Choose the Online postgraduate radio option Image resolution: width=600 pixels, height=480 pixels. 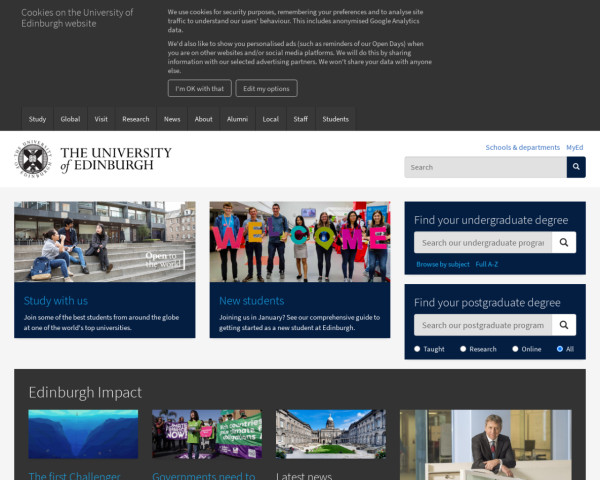515,349
